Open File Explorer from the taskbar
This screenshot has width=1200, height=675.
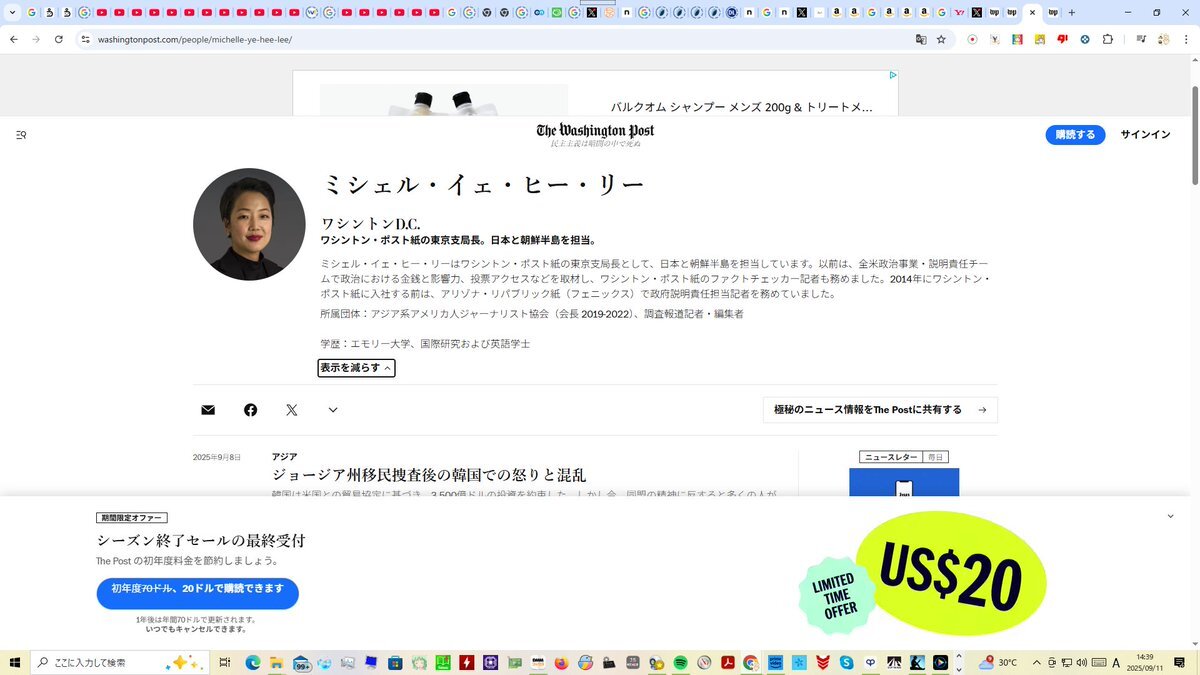[276, 662]
